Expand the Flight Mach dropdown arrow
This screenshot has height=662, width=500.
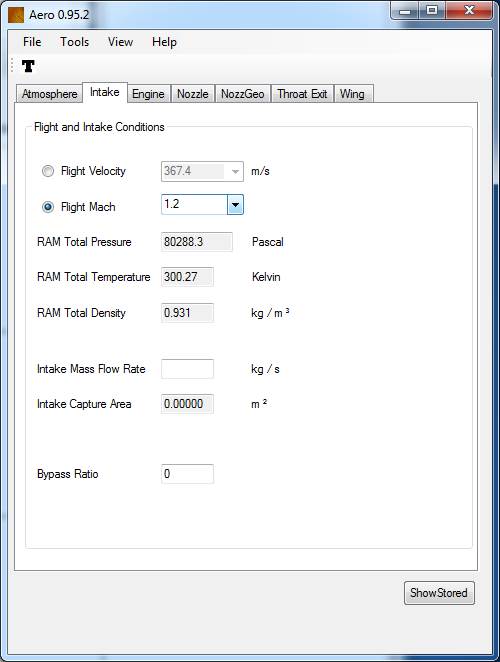point(235,205)
